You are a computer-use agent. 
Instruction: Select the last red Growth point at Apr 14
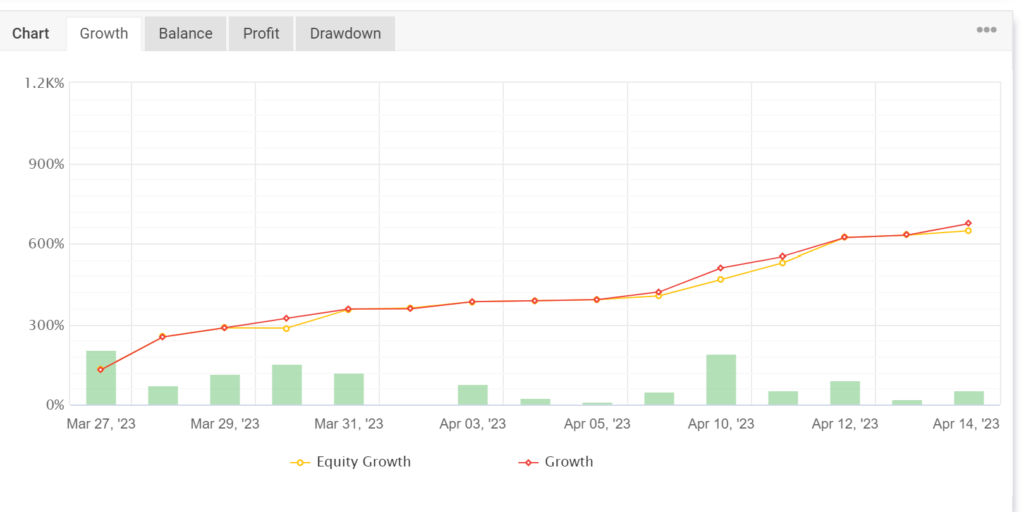(x=968, y=223)
